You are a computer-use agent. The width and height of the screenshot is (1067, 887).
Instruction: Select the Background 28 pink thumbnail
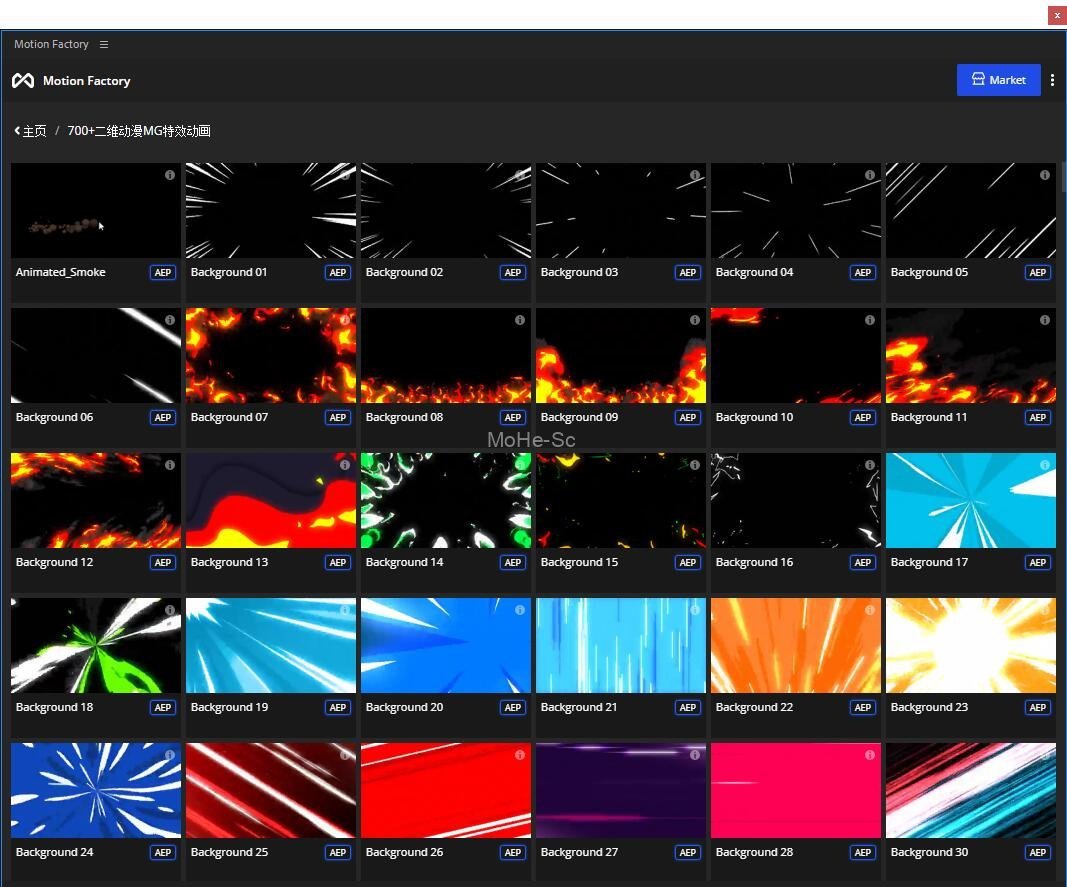point(795,790)
